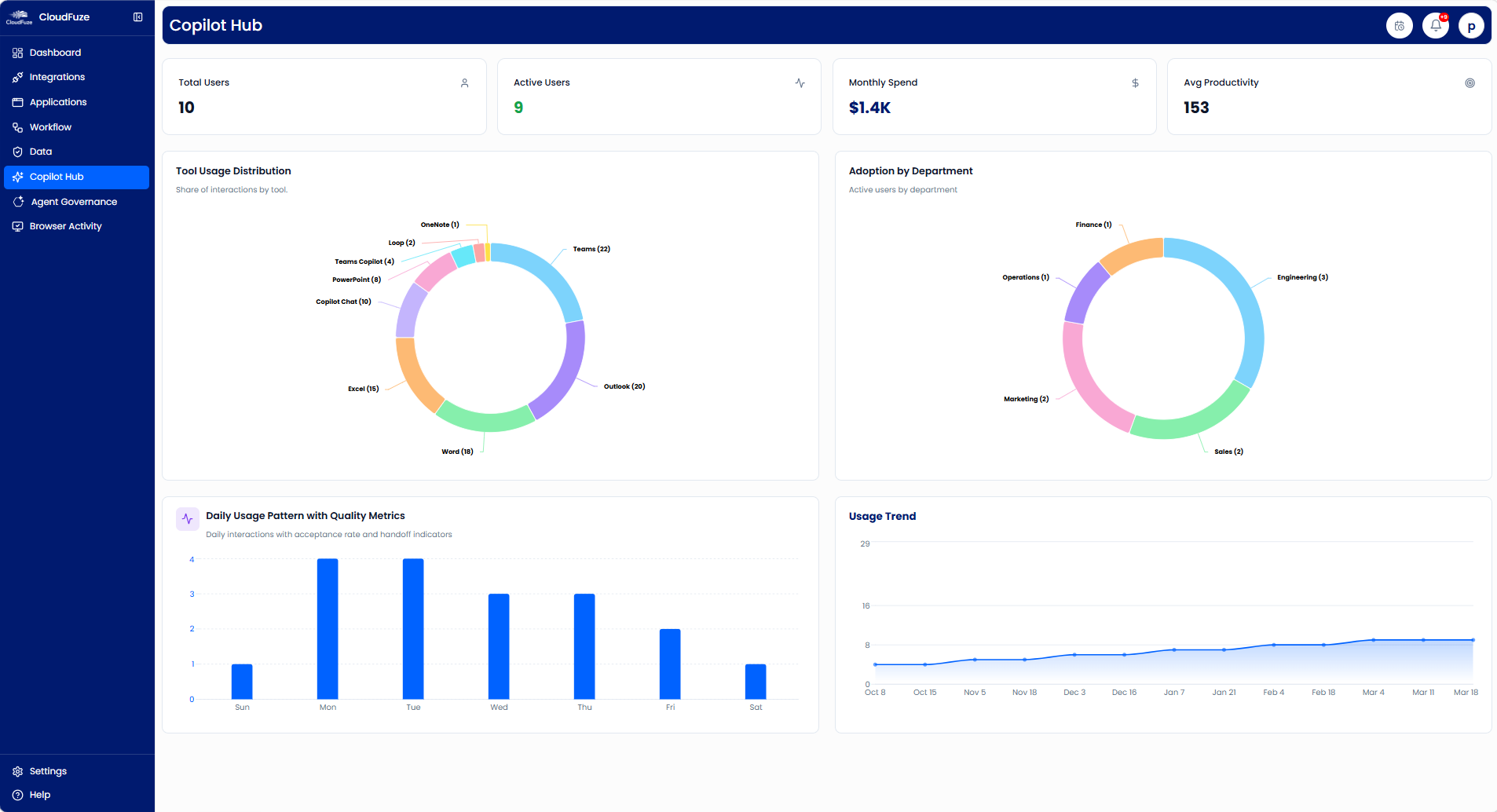This screenshot has height=812, width=1497.
Task: Click the user icon on Total Users card
Action: (465, 82)
